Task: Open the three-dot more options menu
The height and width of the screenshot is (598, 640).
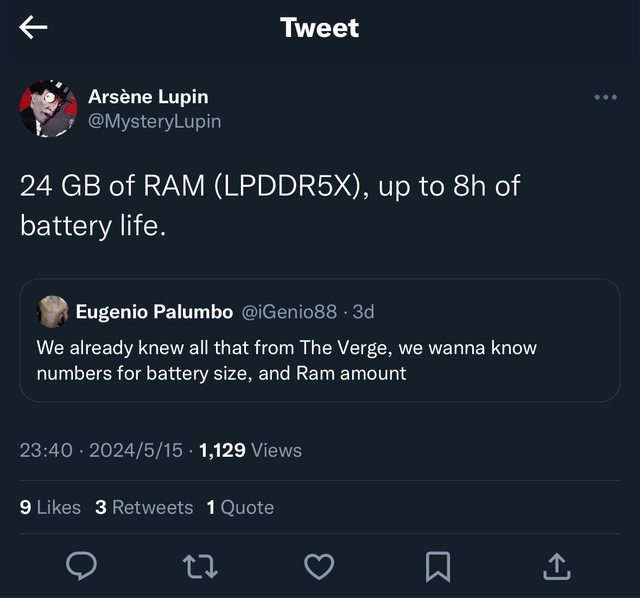Action: pyautogui.click(x=605, y=97)
